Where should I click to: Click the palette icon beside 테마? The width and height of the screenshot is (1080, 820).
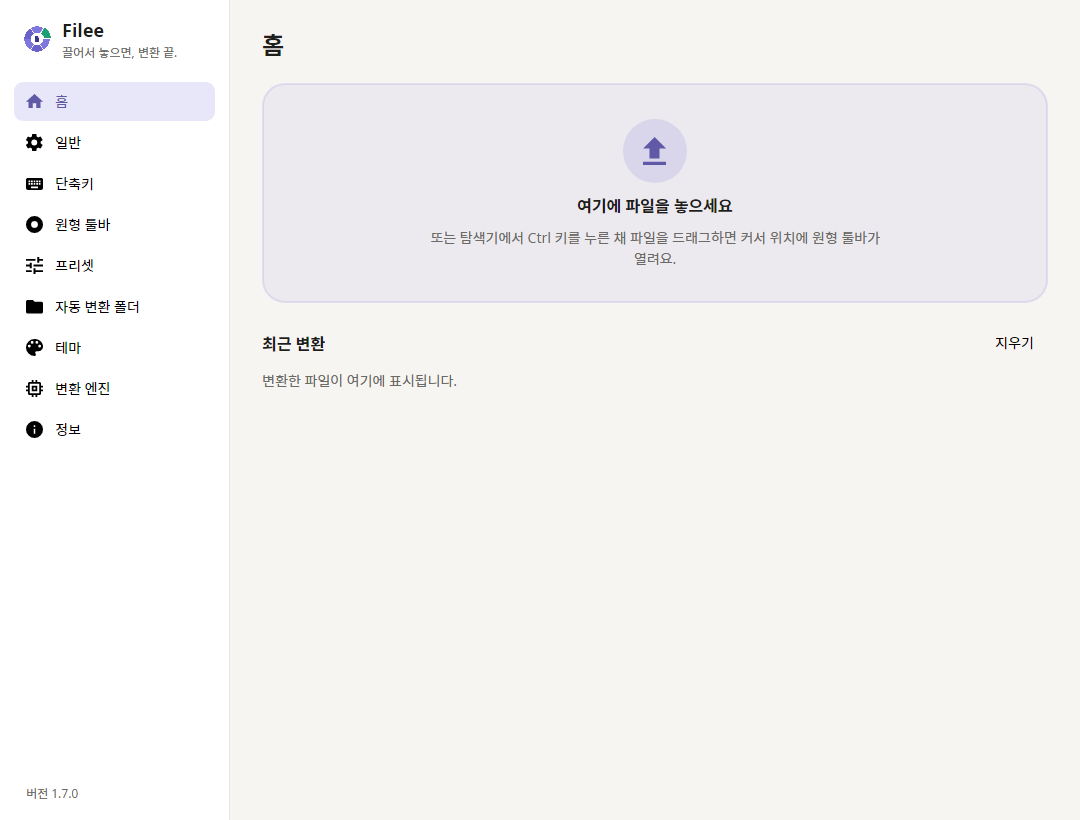34,348
